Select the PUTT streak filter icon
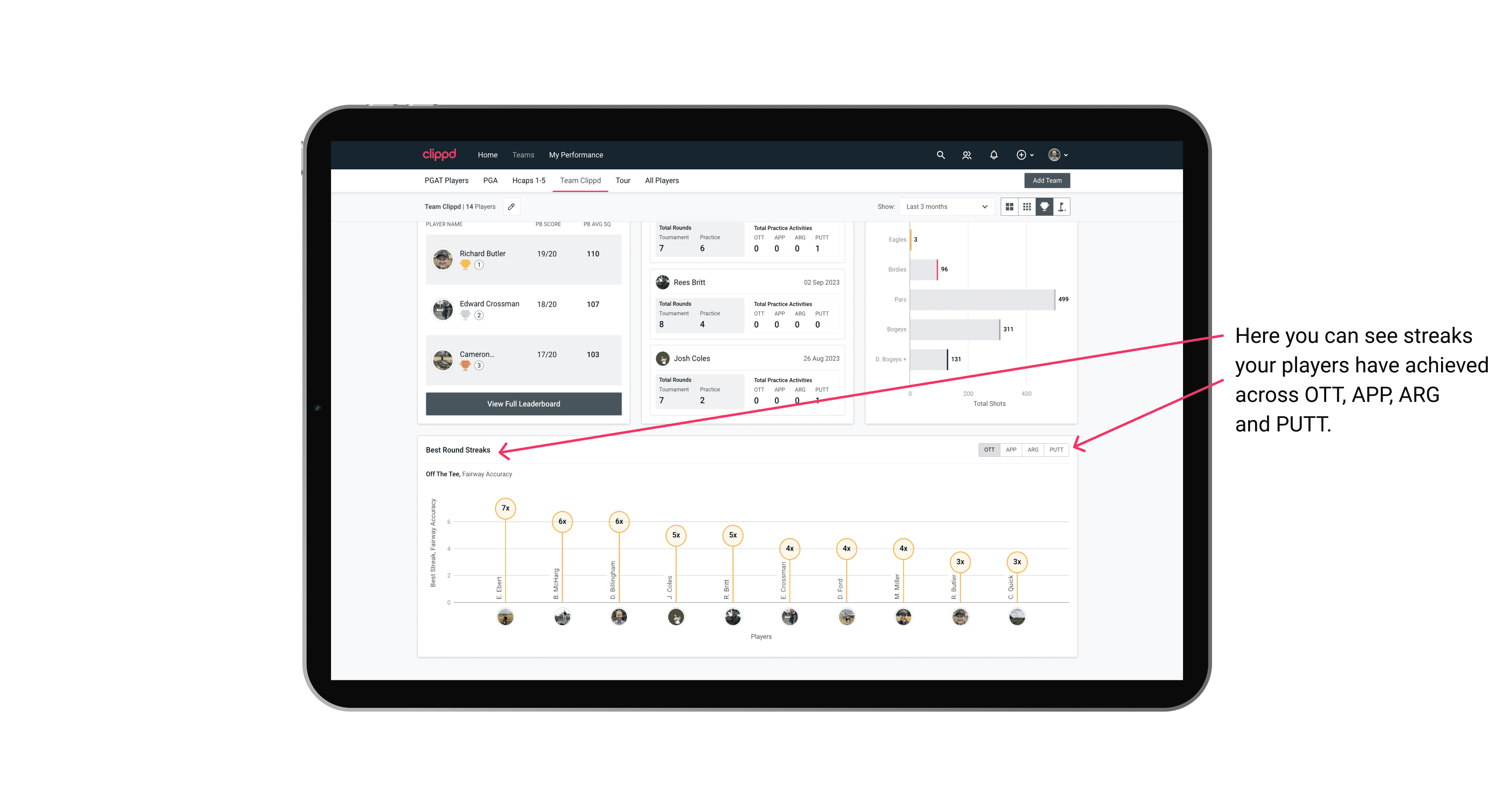Screen dimensions: 1510x812 [1057, 449]
